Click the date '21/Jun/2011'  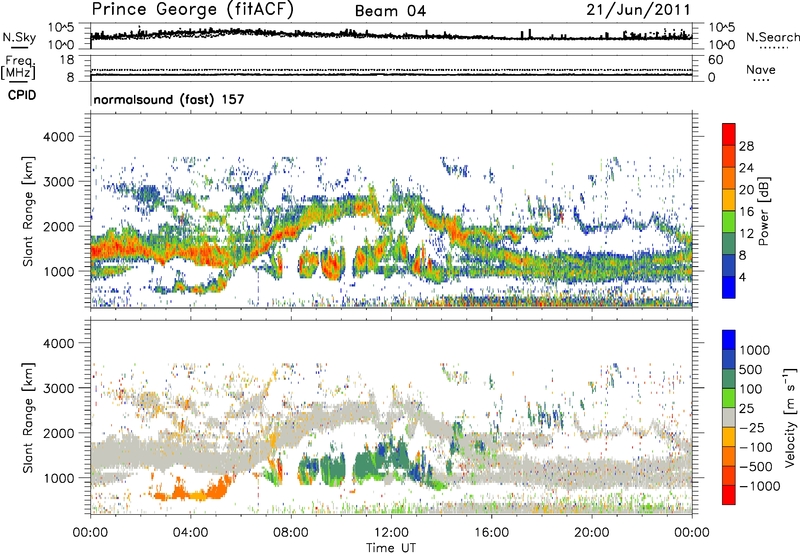click(638, 10)
